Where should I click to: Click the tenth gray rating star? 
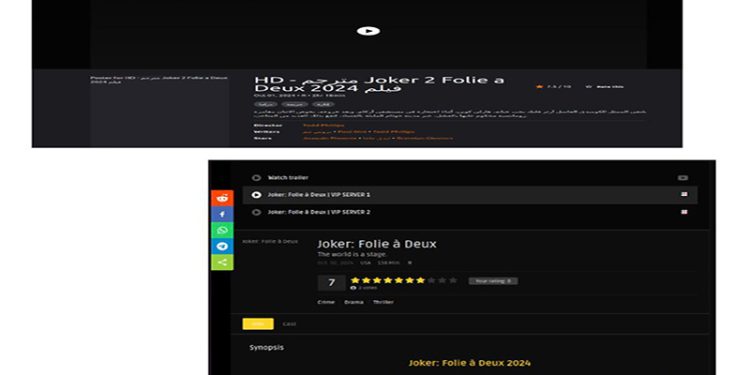pos(453,280)
